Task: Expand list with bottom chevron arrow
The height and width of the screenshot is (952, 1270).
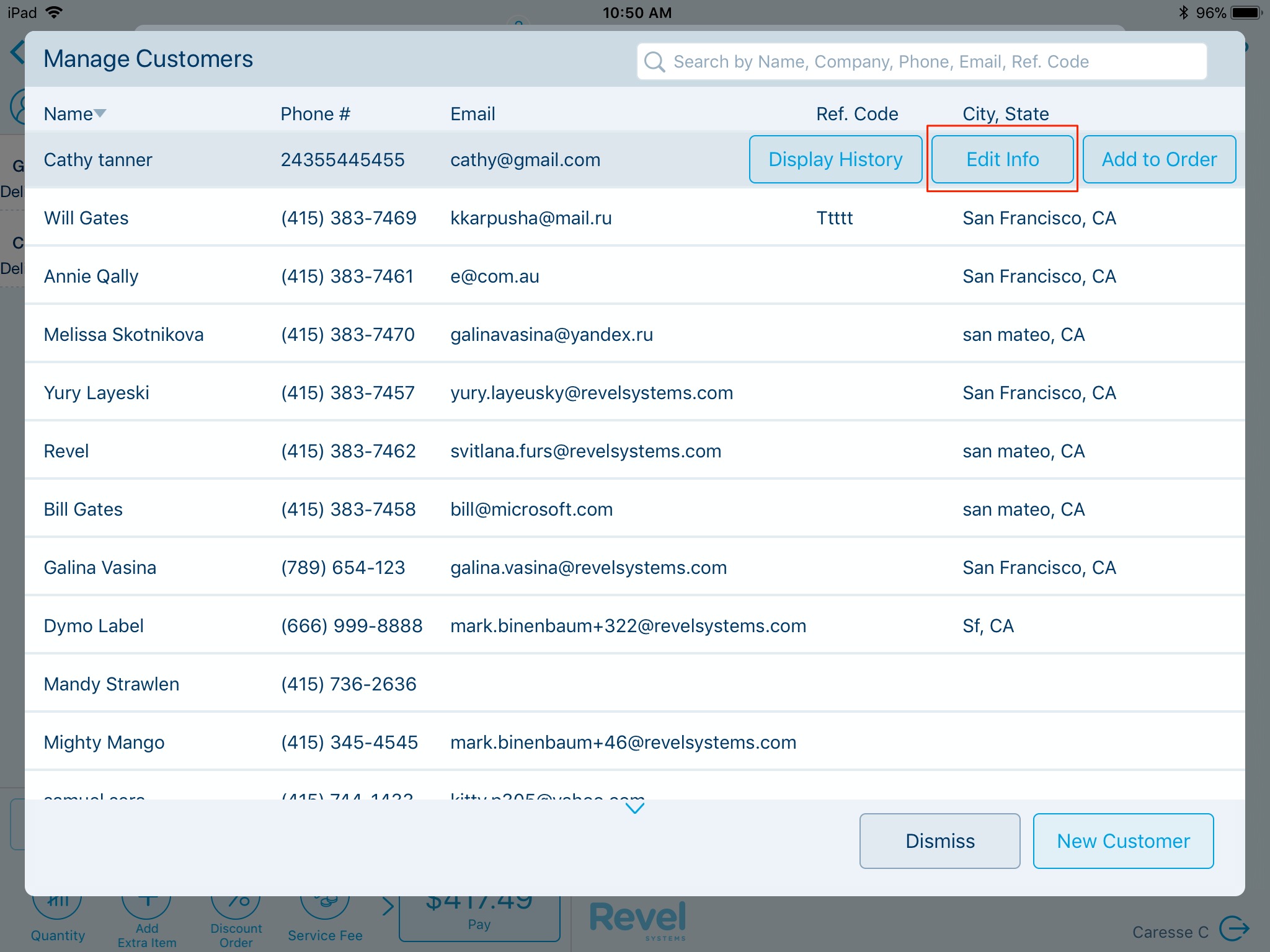Action: 634,808
